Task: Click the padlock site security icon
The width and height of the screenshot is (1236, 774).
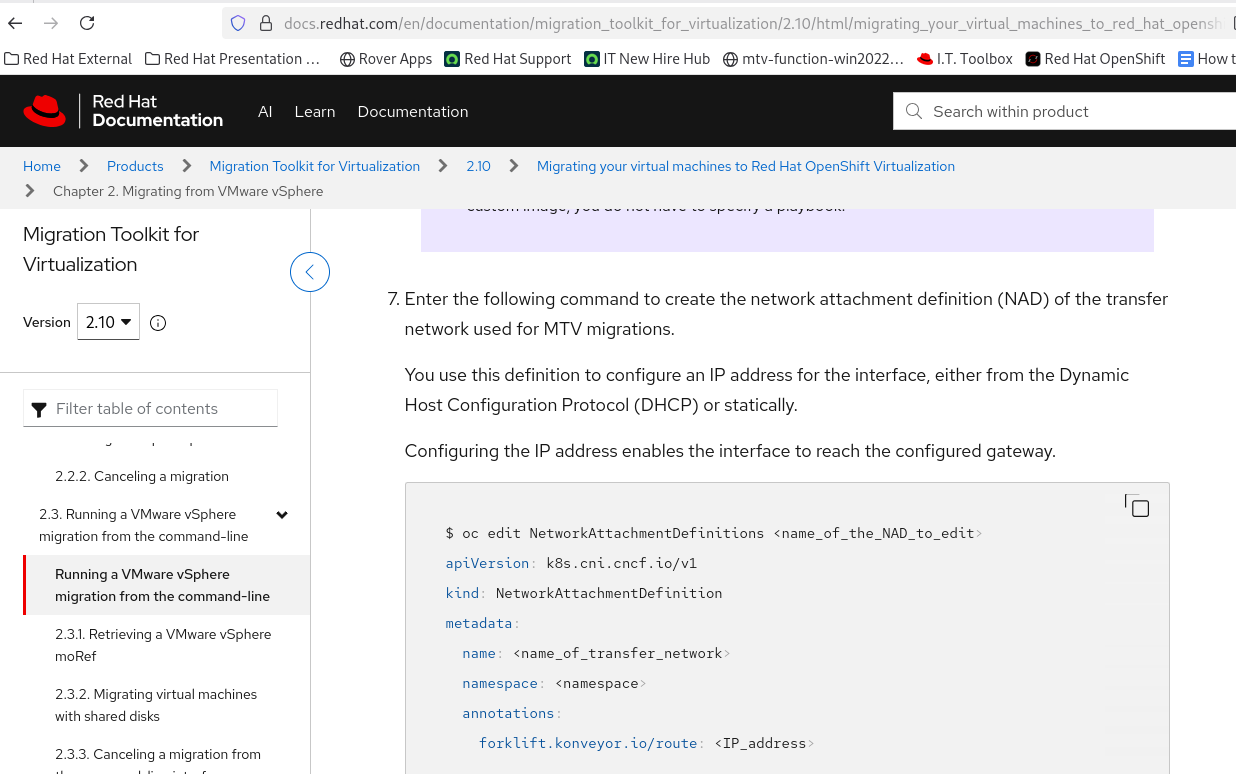Action: point(265,23)
